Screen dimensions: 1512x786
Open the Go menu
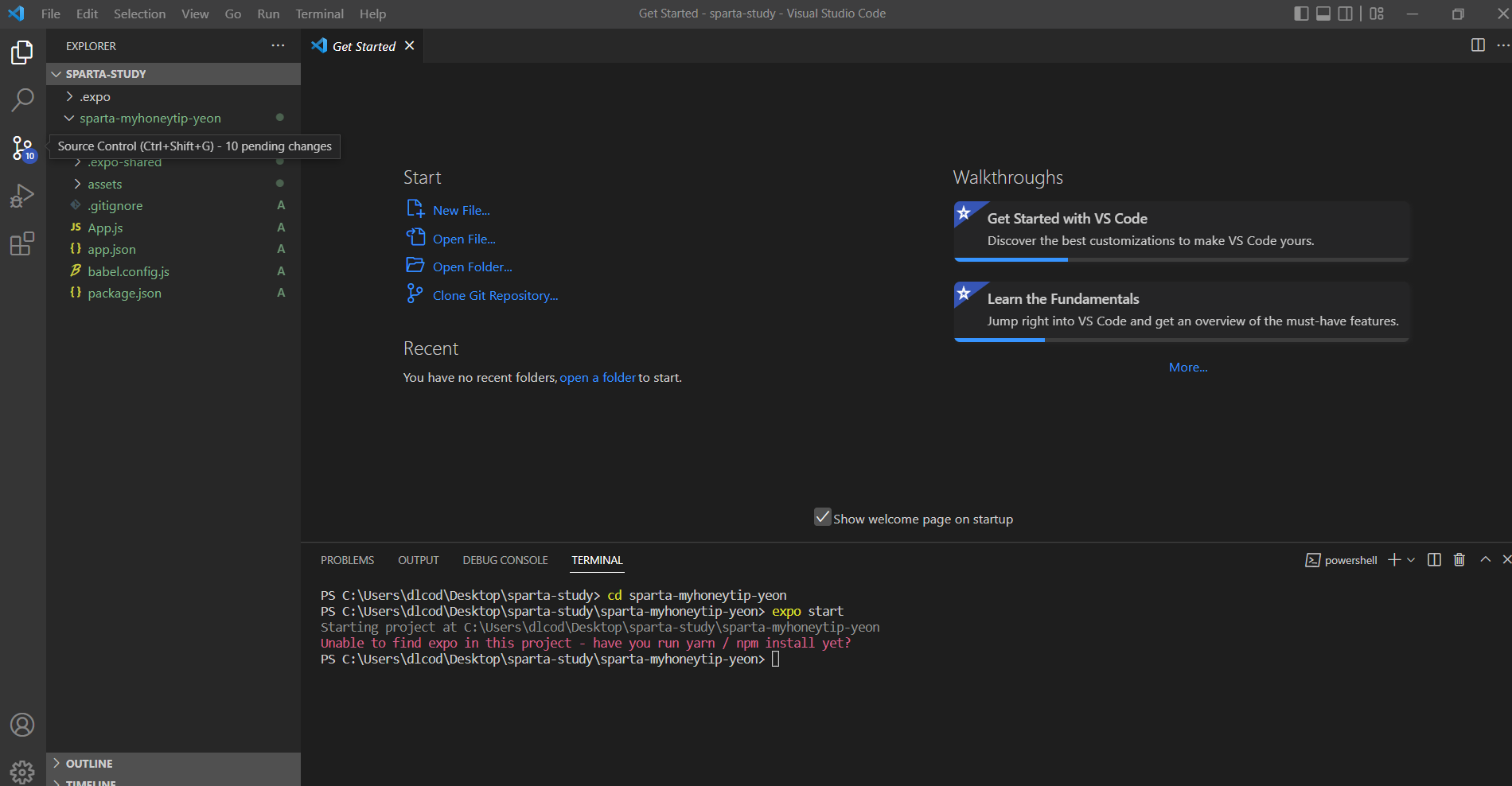(x=233, y=14)
